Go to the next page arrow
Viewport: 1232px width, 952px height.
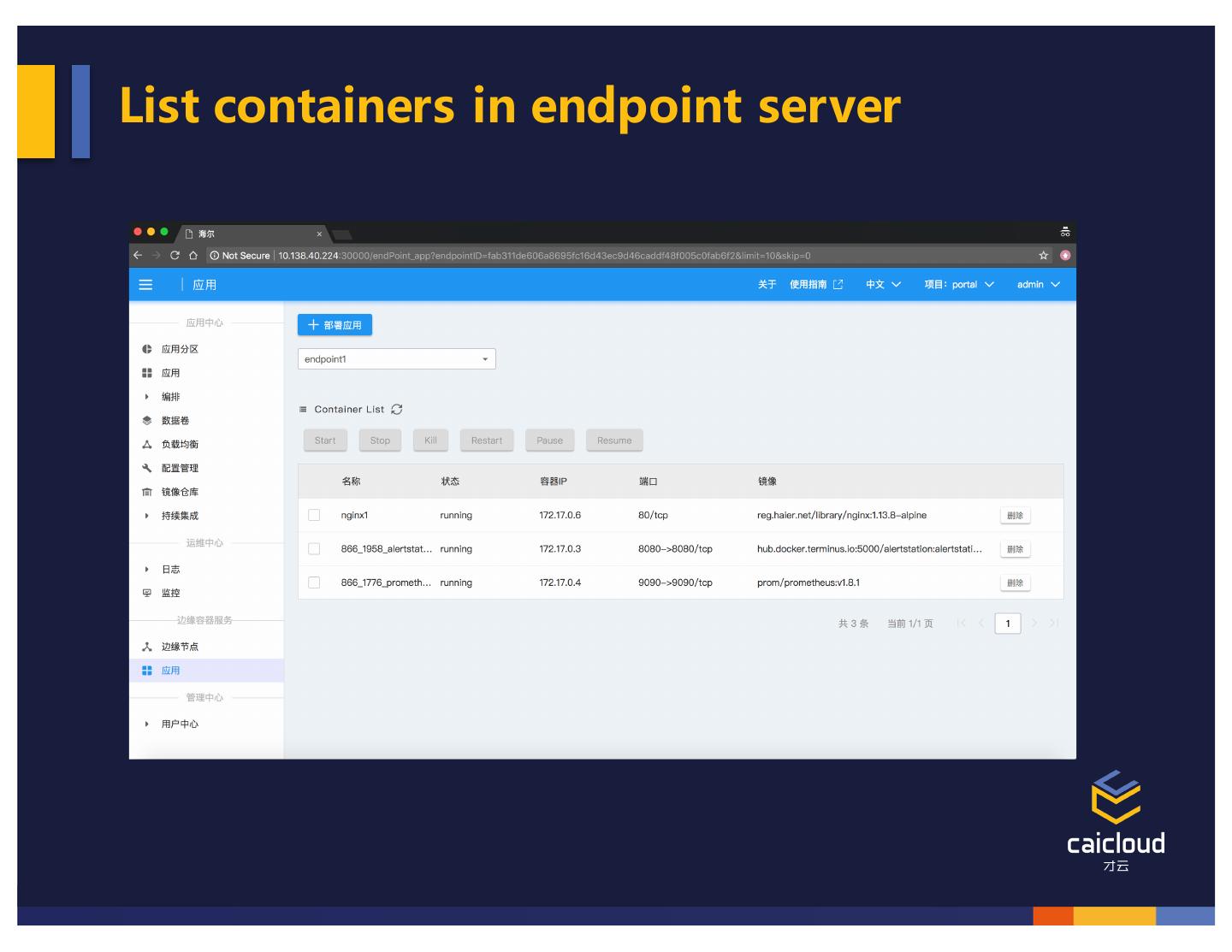[x=1034, y=624]
